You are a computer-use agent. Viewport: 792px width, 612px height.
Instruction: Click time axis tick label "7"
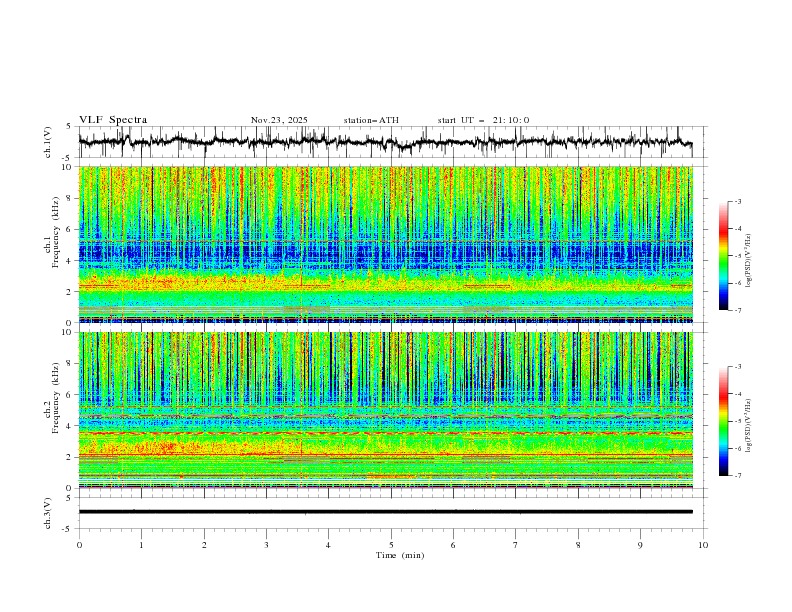tap(516, 545)
